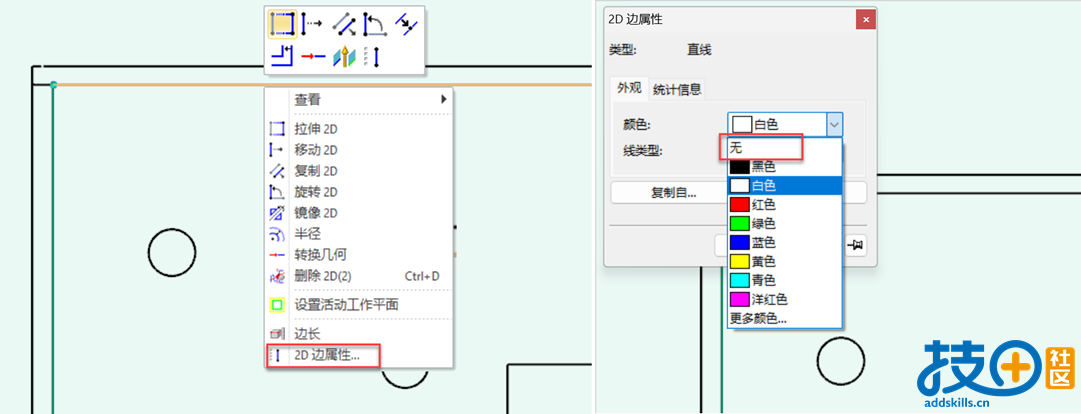The width and height of the screenshot is (1081, 414).
Task: Select the Copy 2D tool in floating toolbar
Action: [x=343, y=24]
